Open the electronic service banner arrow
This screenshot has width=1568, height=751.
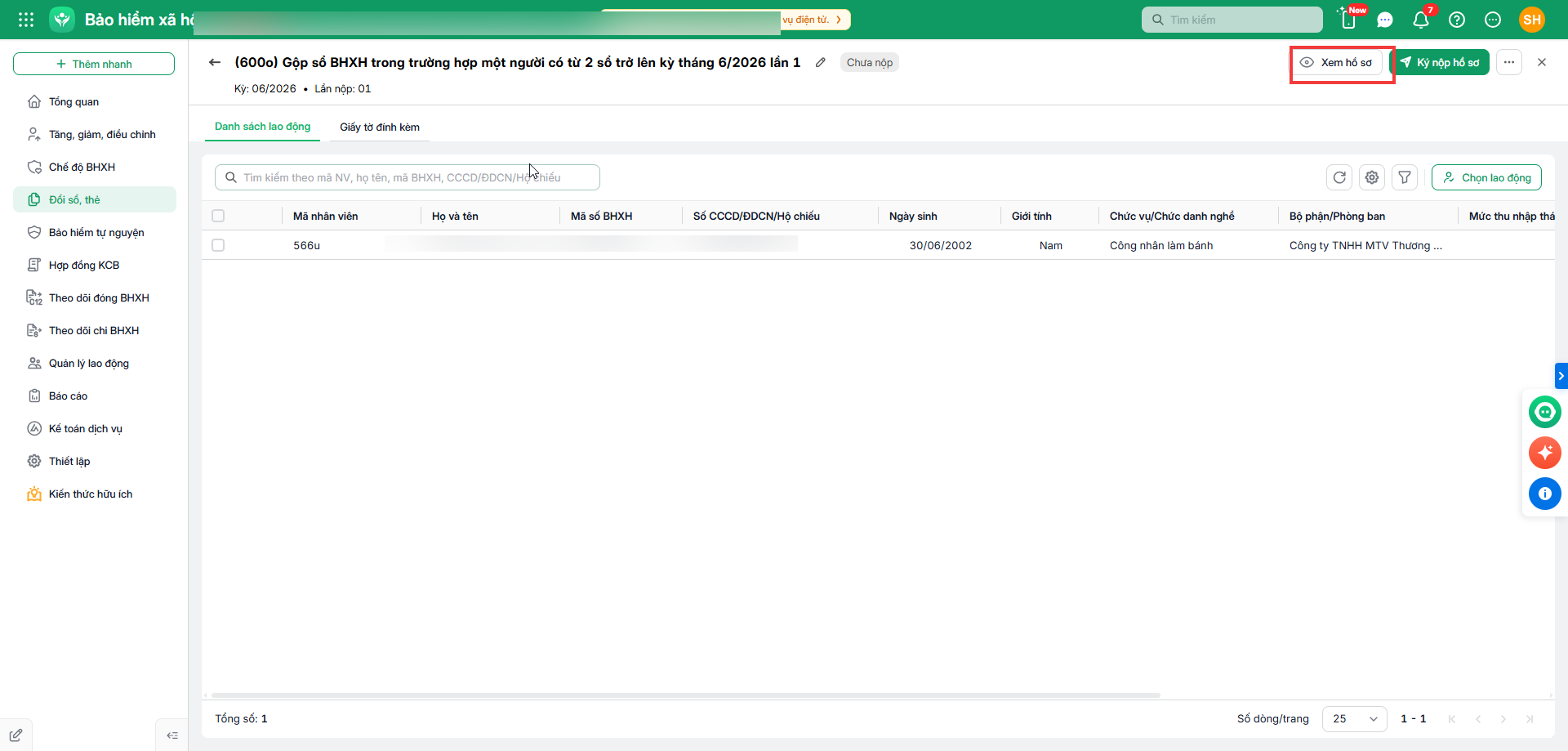[x=838, y=20]
